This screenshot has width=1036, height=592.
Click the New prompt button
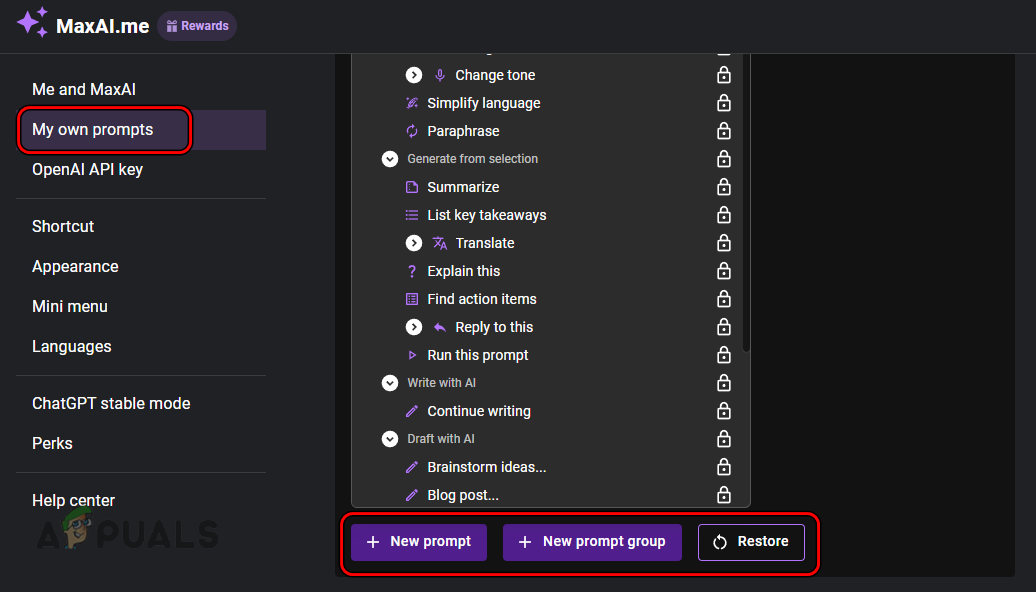[419, 541]
